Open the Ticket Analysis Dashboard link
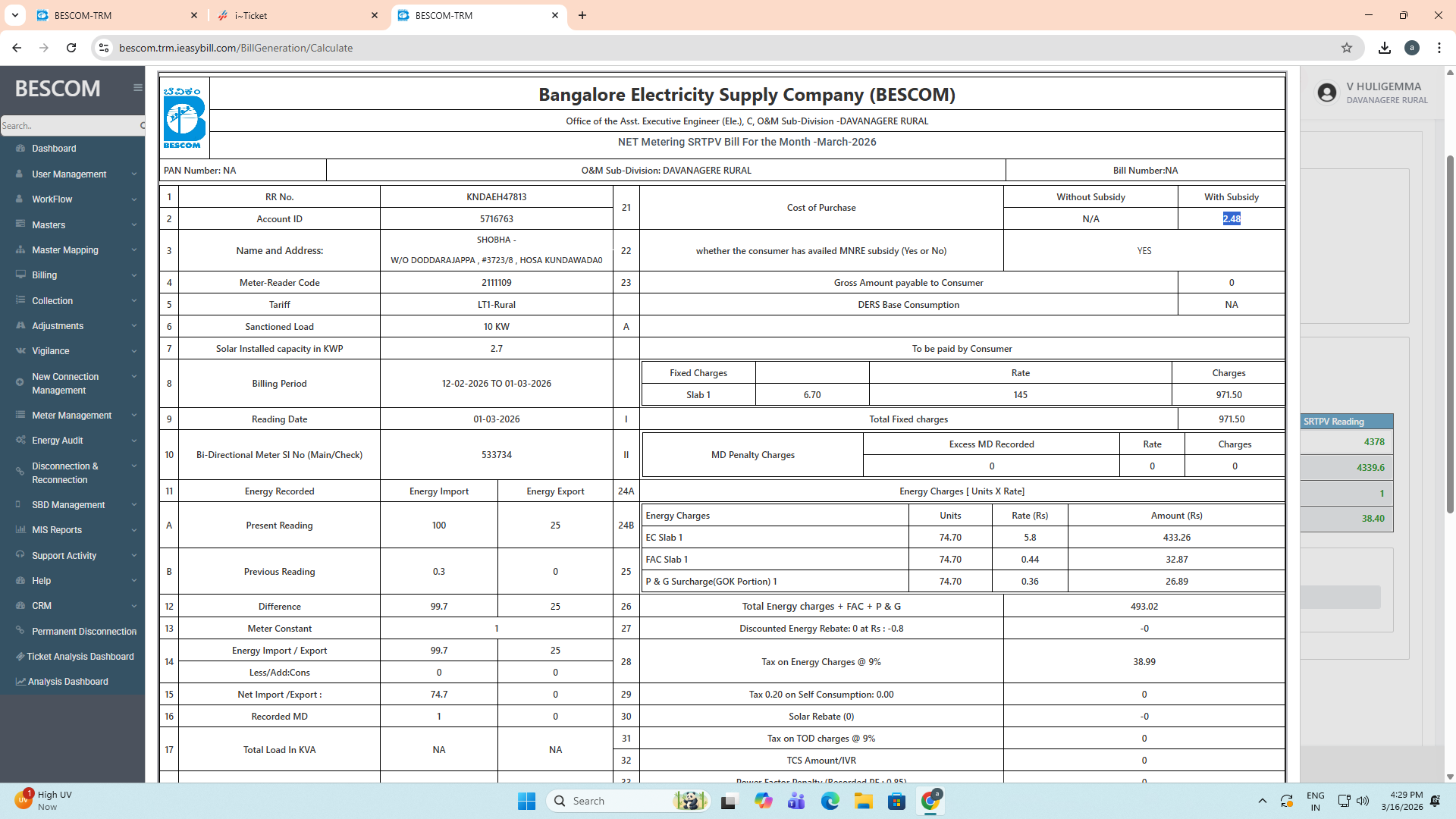The image size is (1456, 819). [x=80, y=657]
